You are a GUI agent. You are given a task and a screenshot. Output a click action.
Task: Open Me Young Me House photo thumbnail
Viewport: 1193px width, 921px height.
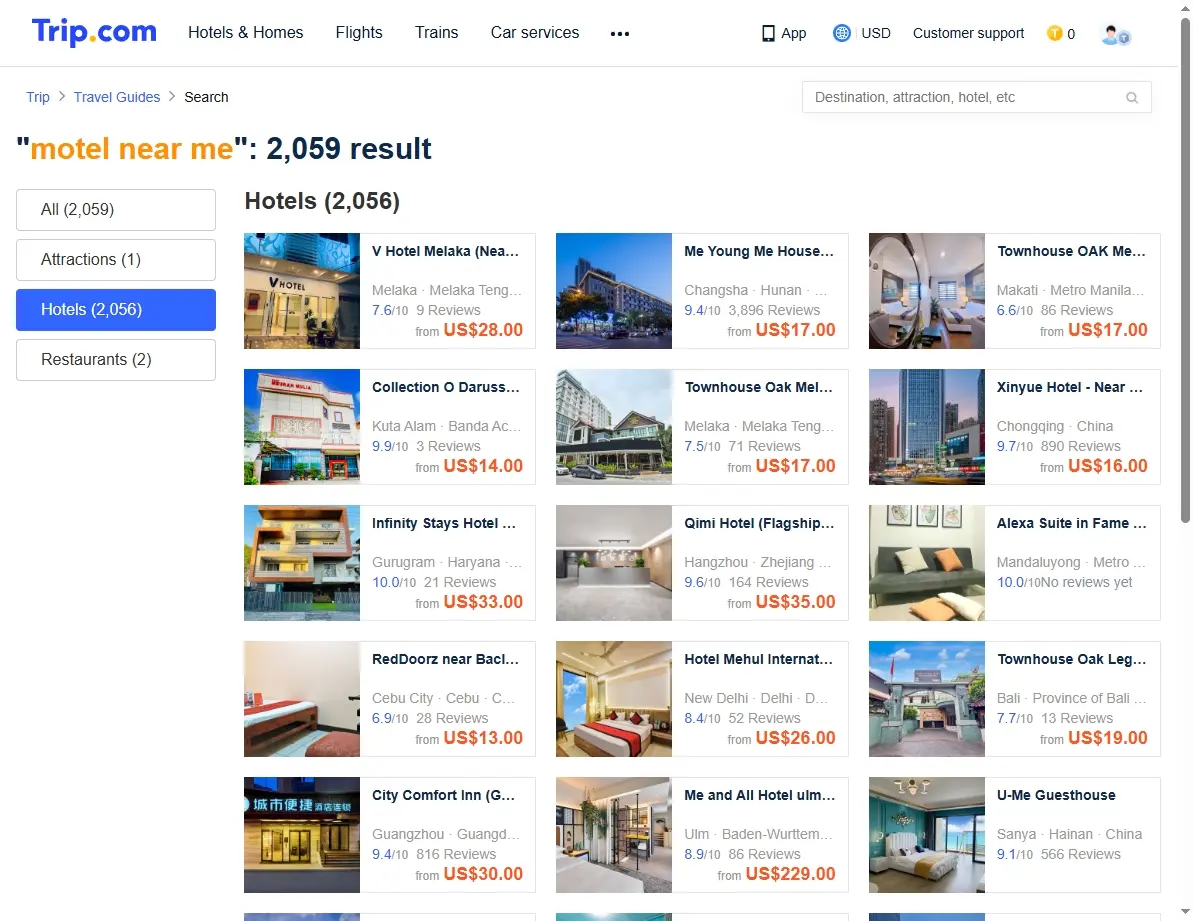[x=614, y=291]
